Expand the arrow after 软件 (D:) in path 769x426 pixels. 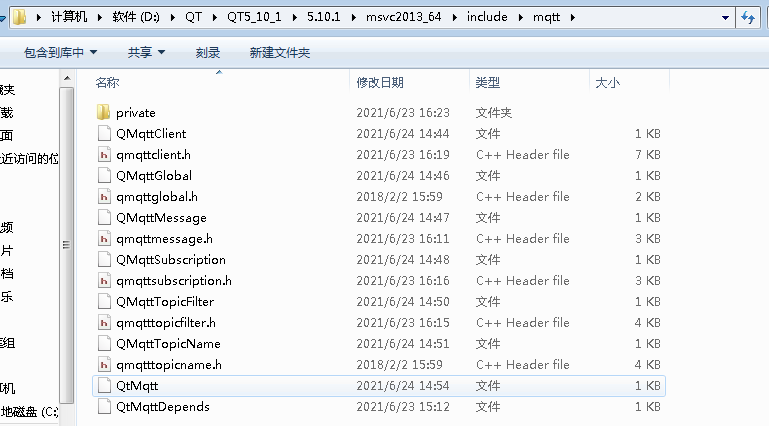pyautogui.click(x=172, y=18)
